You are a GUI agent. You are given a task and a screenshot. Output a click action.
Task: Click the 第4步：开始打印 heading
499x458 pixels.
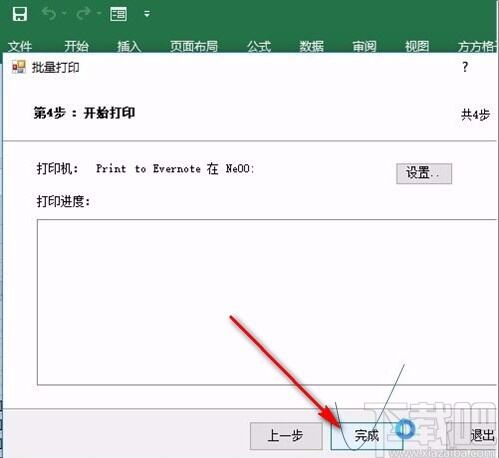[84, 113]
